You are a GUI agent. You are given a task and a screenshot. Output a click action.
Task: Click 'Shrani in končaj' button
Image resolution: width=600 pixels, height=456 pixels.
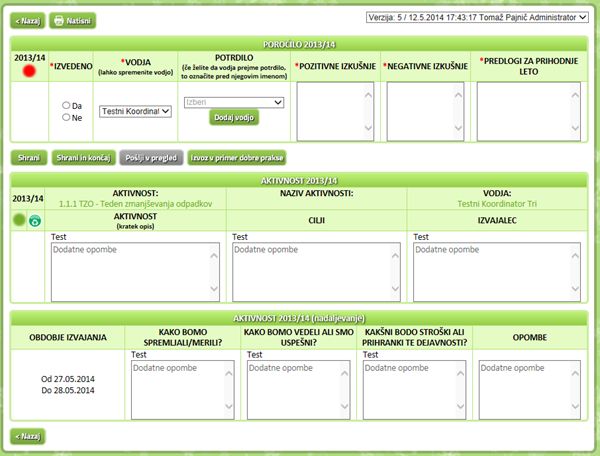[83, 157]
